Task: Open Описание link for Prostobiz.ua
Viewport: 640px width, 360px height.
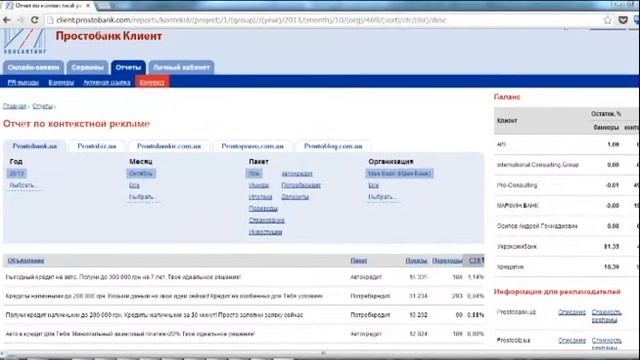Action: [x=572, y=340]
